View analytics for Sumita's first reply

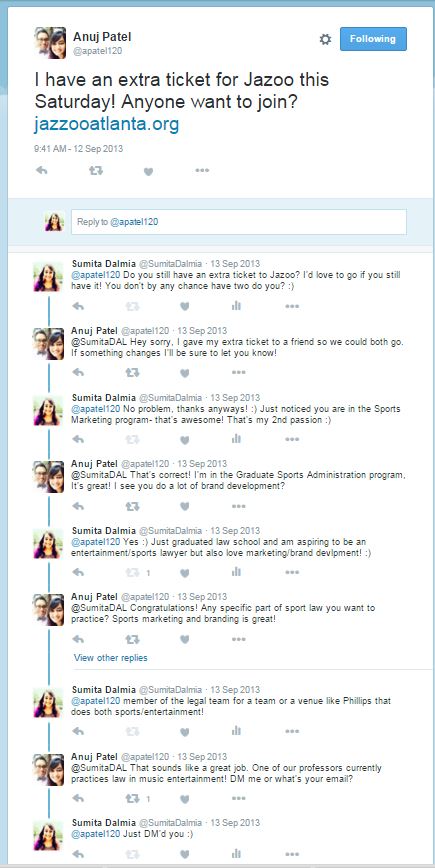click(236, 306)
